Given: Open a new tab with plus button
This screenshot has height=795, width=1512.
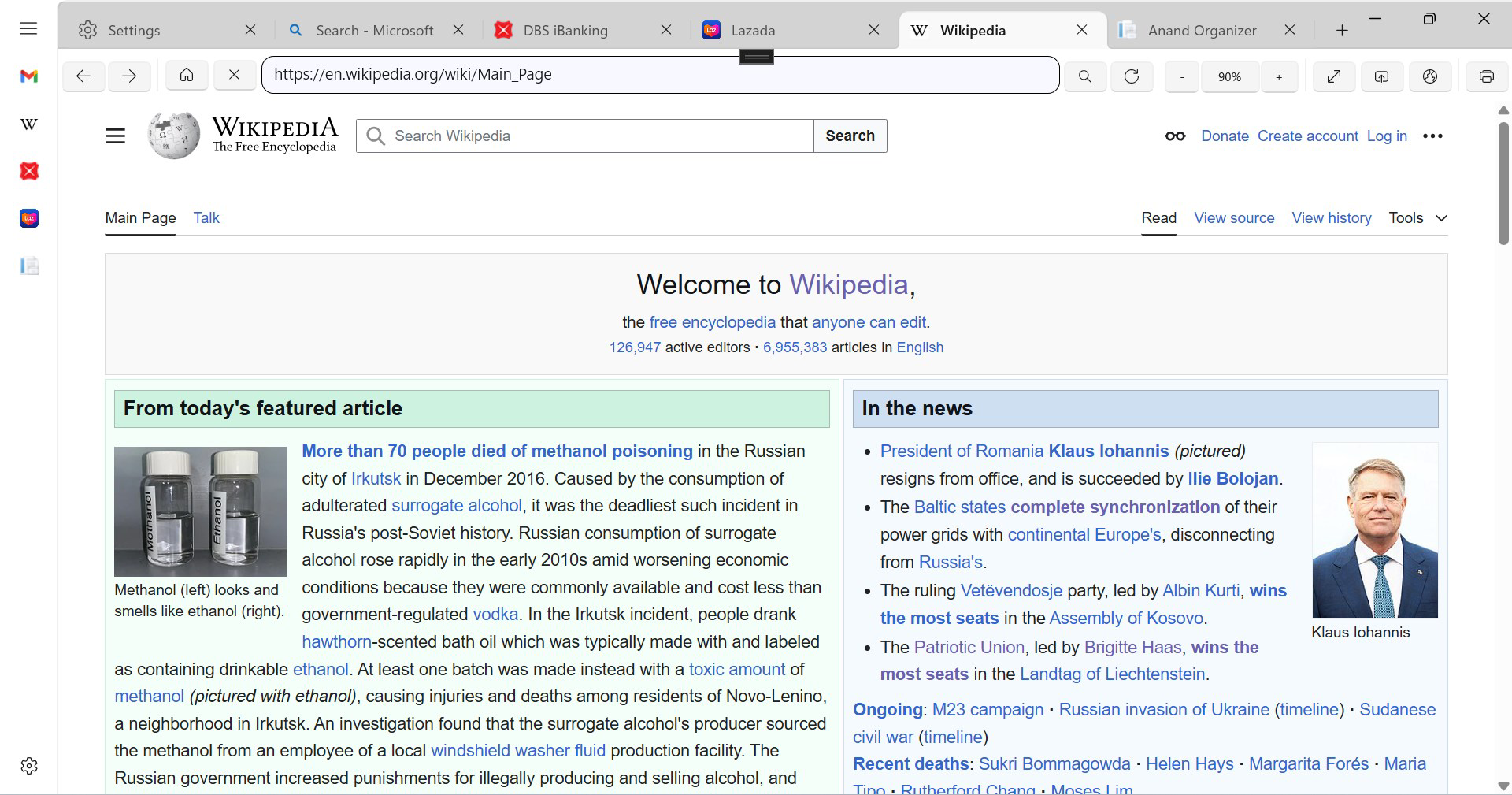Looking at the screenshot, I should pos(1343,31).
